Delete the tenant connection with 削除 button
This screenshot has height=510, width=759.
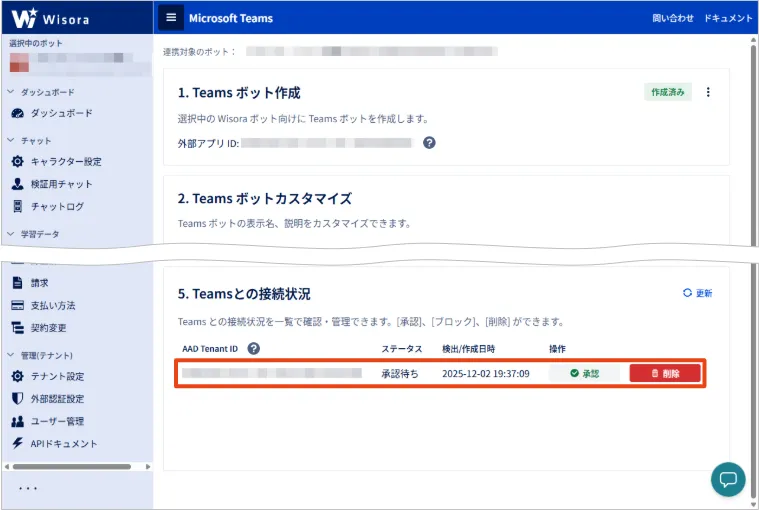click(x=664, y=373)
